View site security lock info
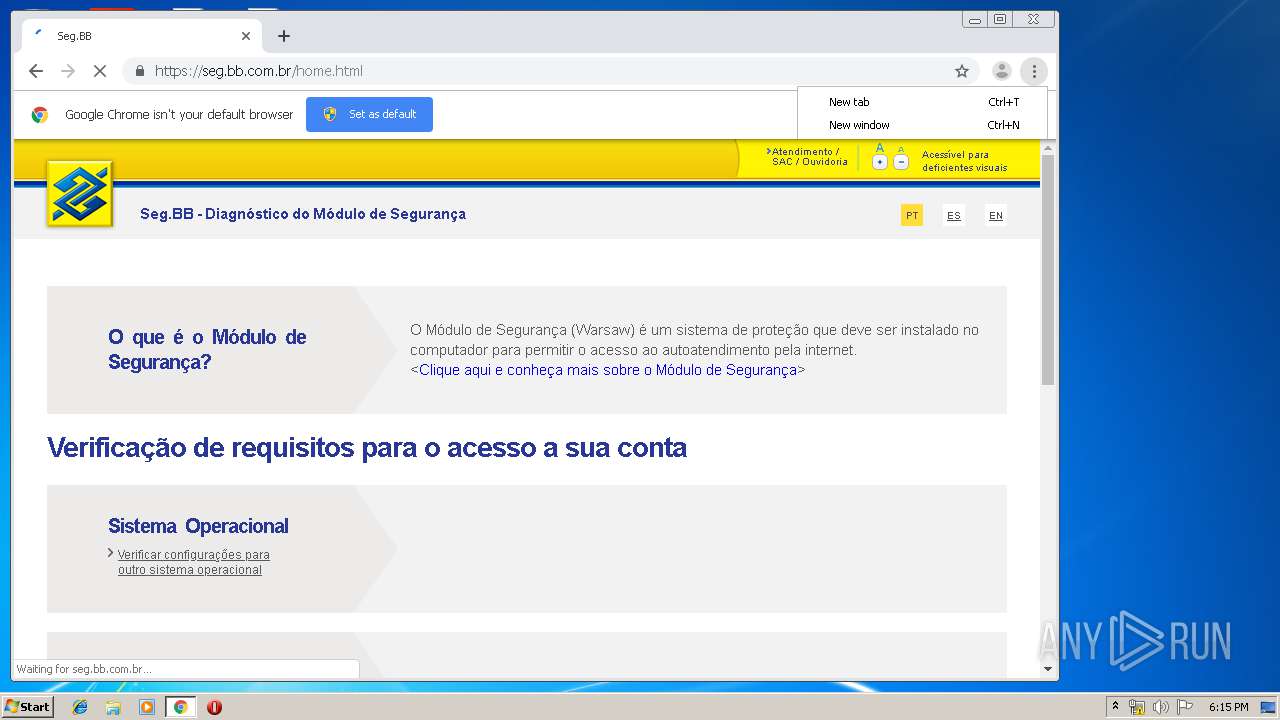This screenshot has width=1280, height=720. [140, 71]
